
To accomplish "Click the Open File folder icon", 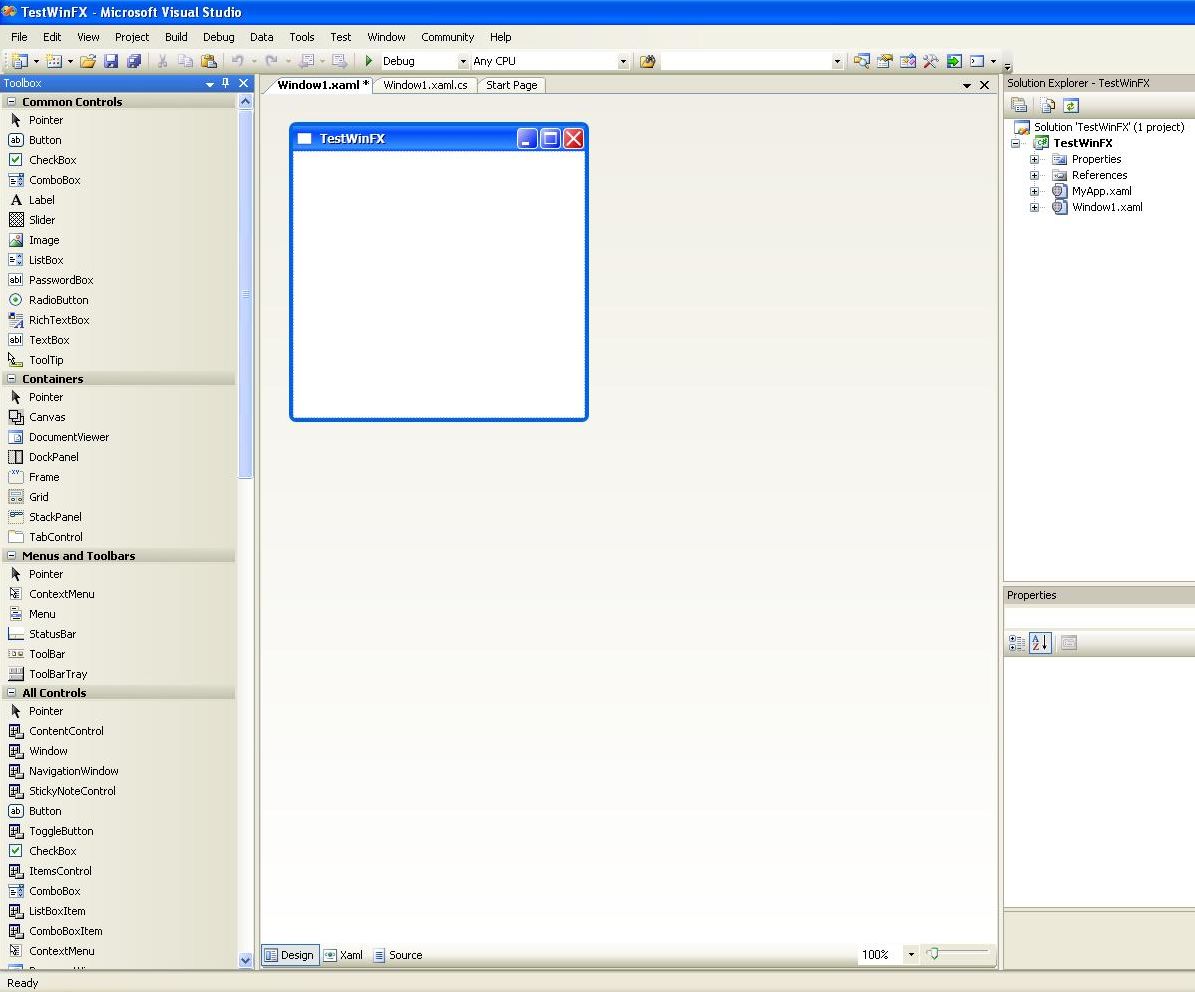I will tap(88, 61).
